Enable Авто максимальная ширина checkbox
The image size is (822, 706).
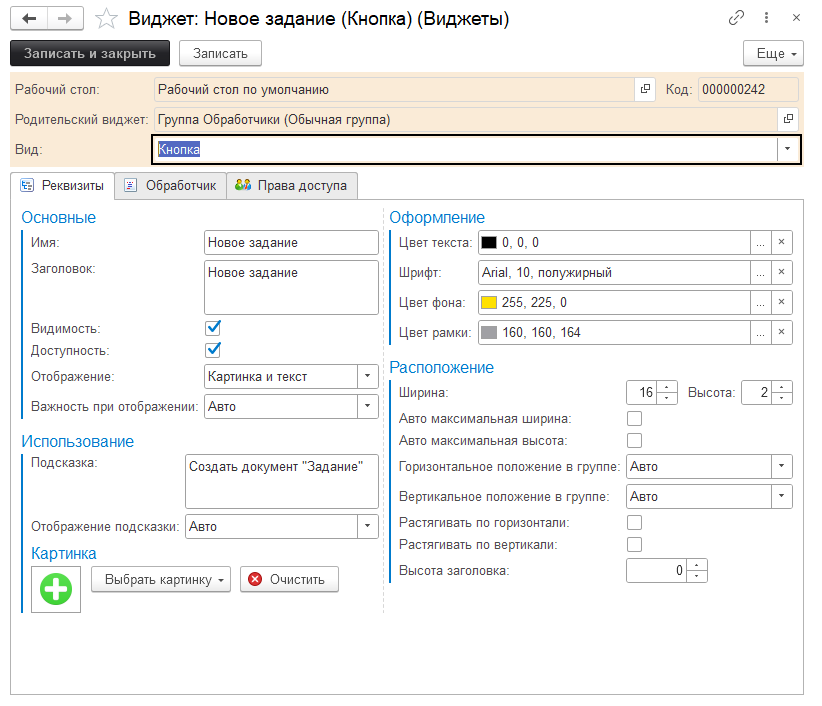[x=634, y=418]
